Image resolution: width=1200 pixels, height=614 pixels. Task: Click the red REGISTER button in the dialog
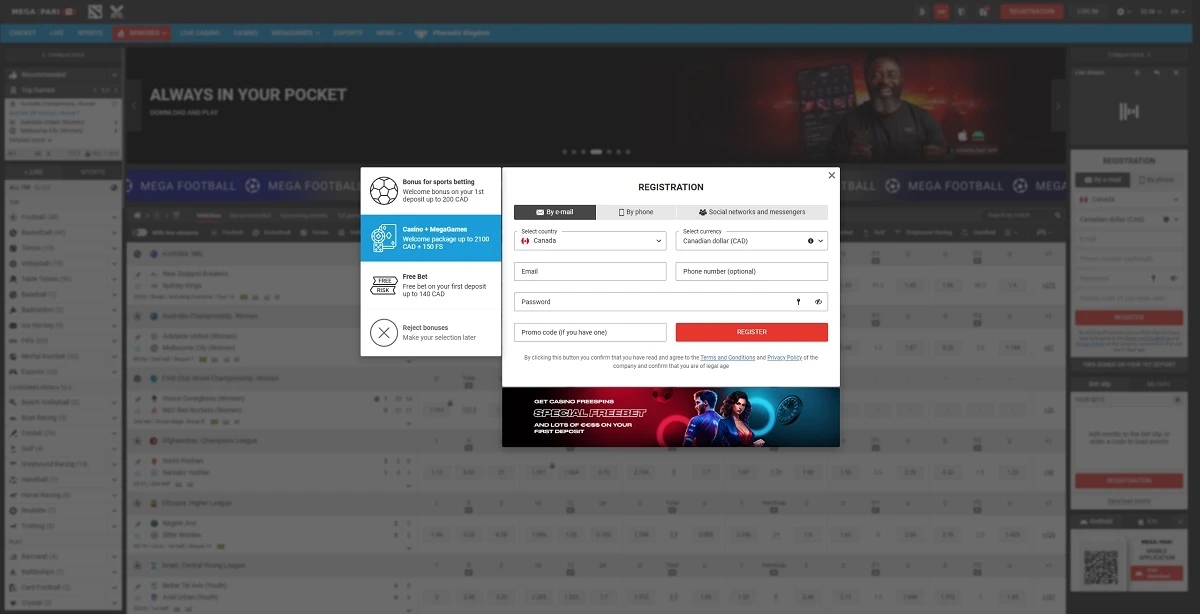(x=752, y=332)
